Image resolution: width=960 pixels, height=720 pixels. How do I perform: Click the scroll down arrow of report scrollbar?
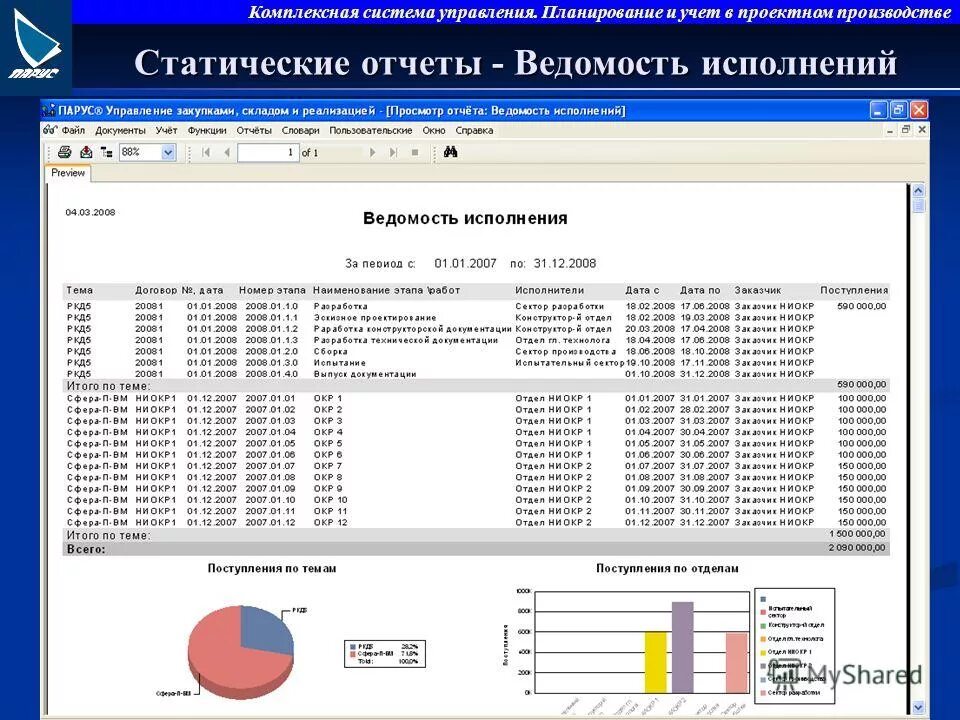(x=918, y=708)
